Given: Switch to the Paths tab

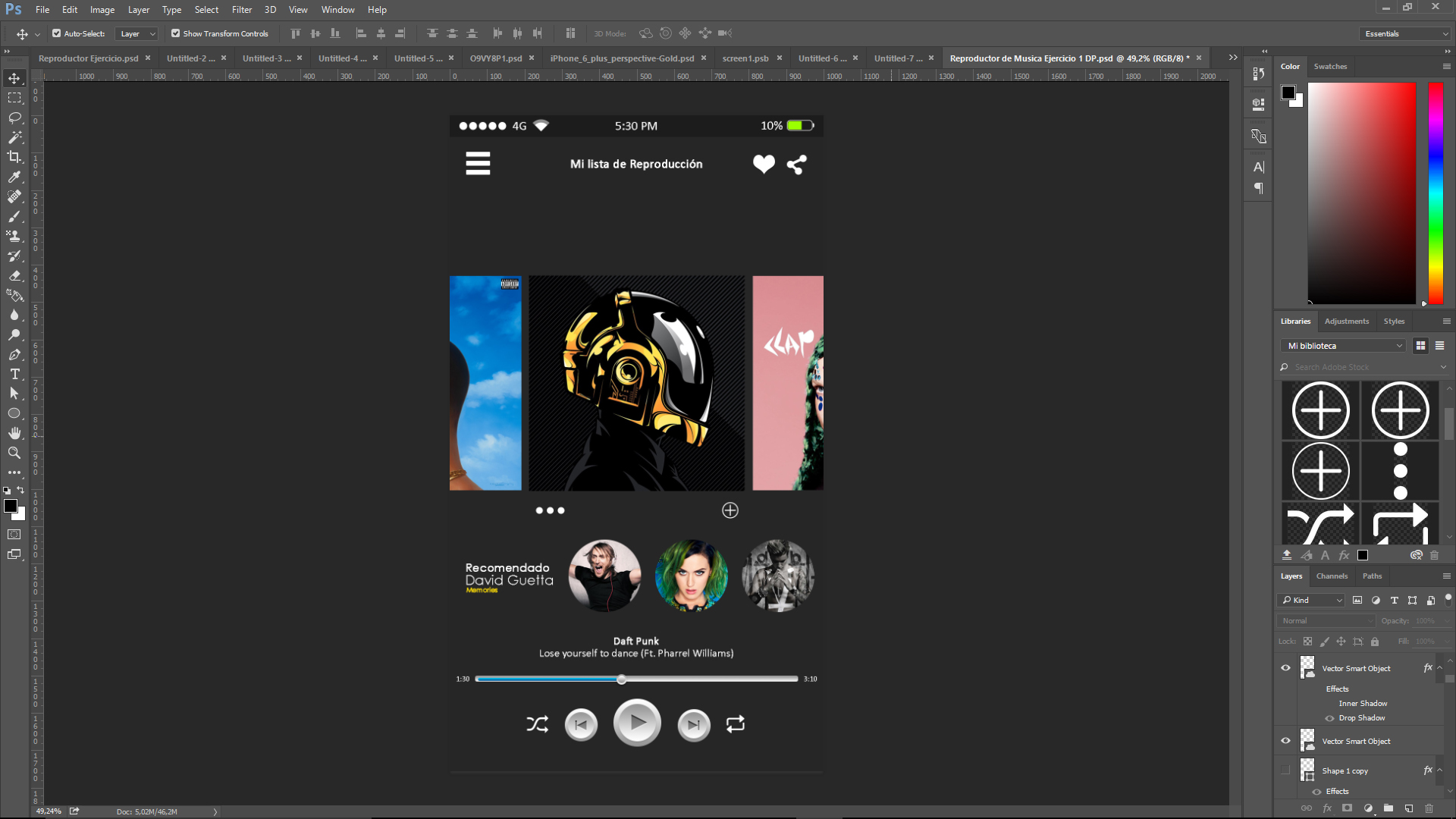Looking at the screenshot, I should point(1372,576).
